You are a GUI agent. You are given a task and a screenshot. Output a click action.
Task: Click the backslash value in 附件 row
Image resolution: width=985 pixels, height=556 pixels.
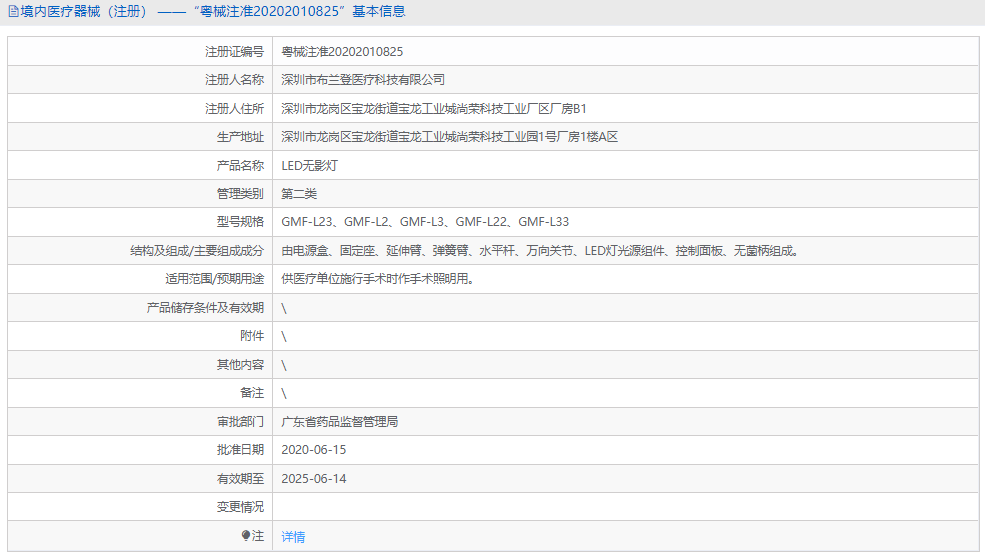click(x=284, y=336)
